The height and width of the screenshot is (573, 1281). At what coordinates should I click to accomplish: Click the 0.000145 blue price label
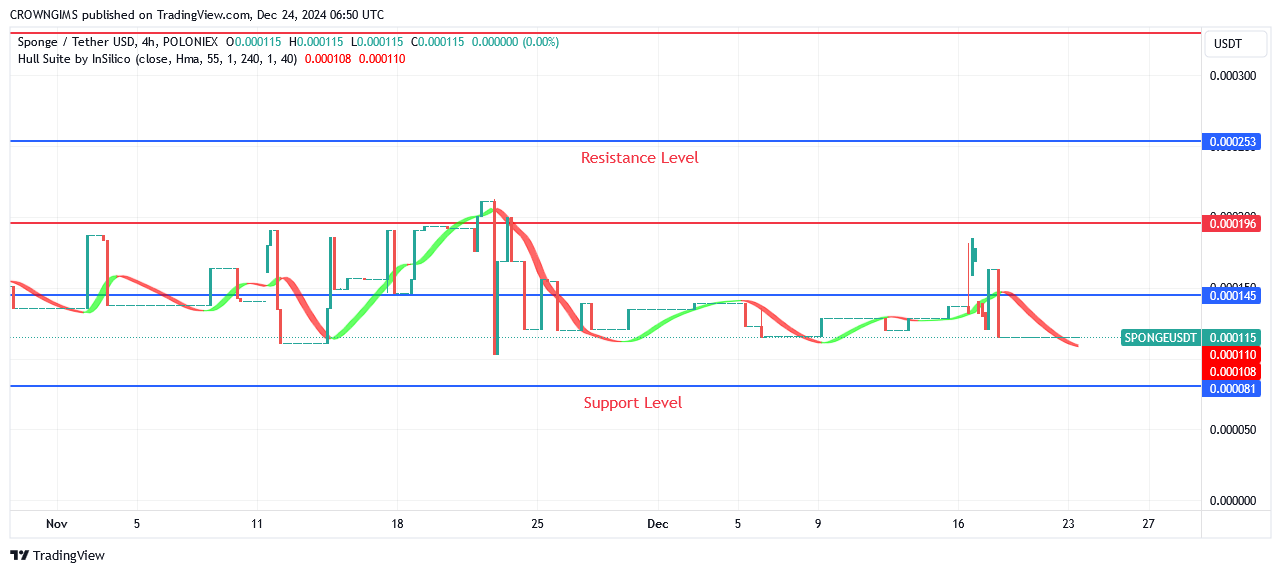[1231, 295]
